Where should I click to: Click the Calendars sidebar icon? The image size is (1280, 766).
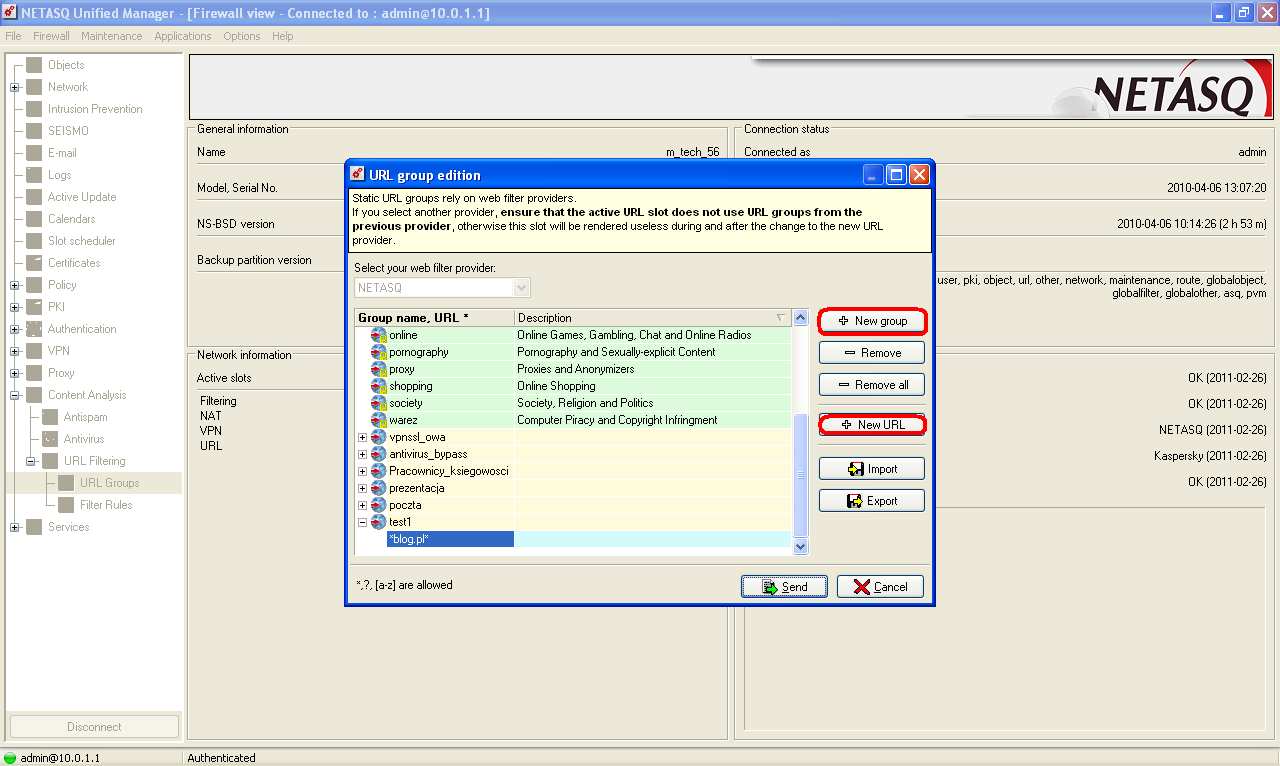coord(34,219)
